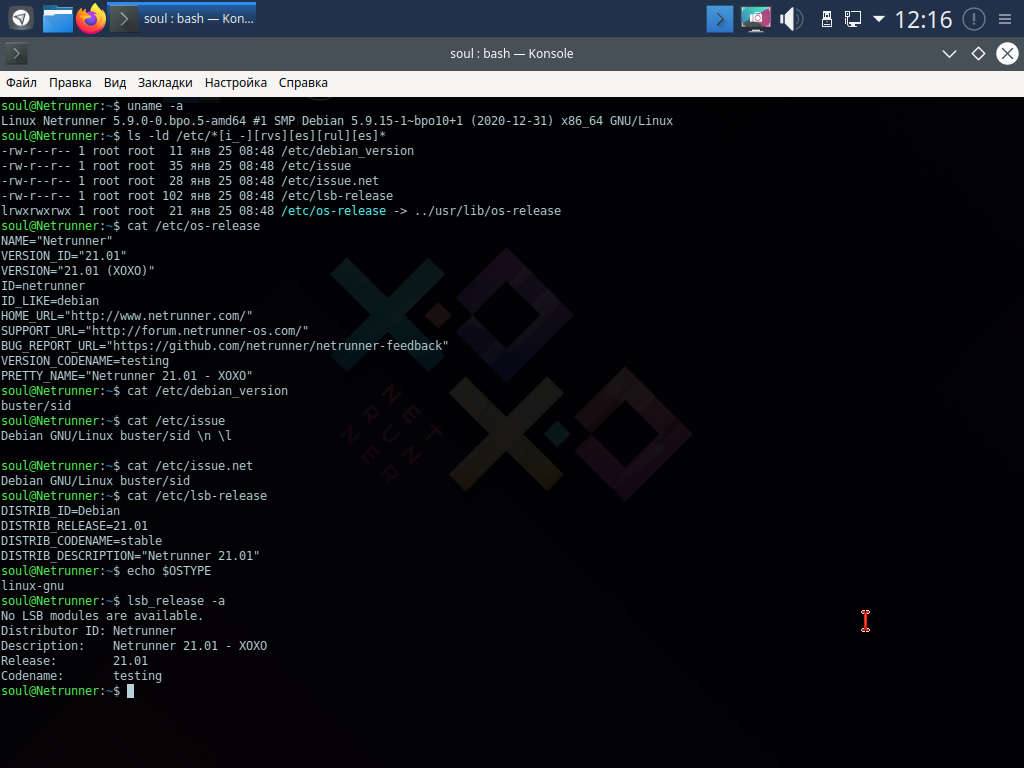Click the terminal cursor at the last prompt
The height and width of the screenshot is (768, 1024).
131,691
